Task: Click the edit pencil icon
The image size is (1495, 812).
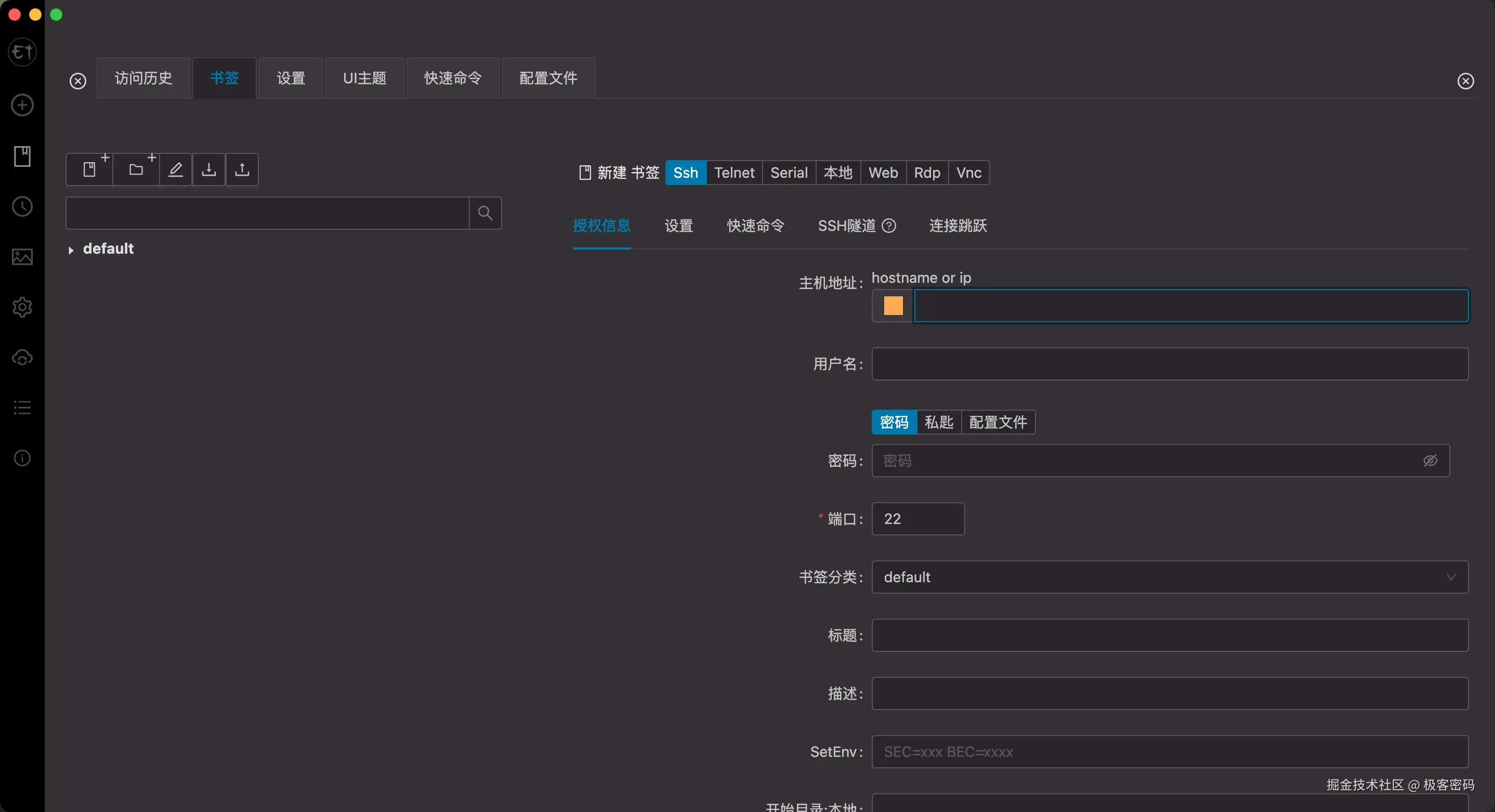Action: click(x=175, y=169)
